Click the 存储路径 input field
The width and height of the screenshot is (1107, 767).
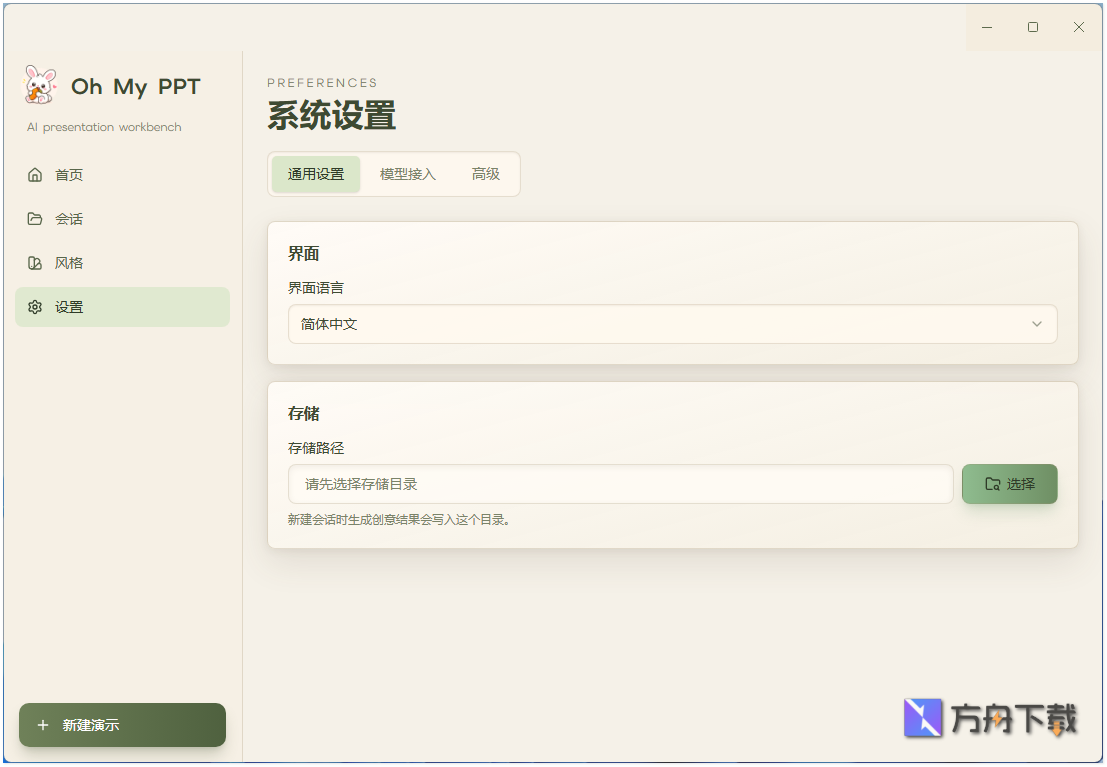pos(621,484)
